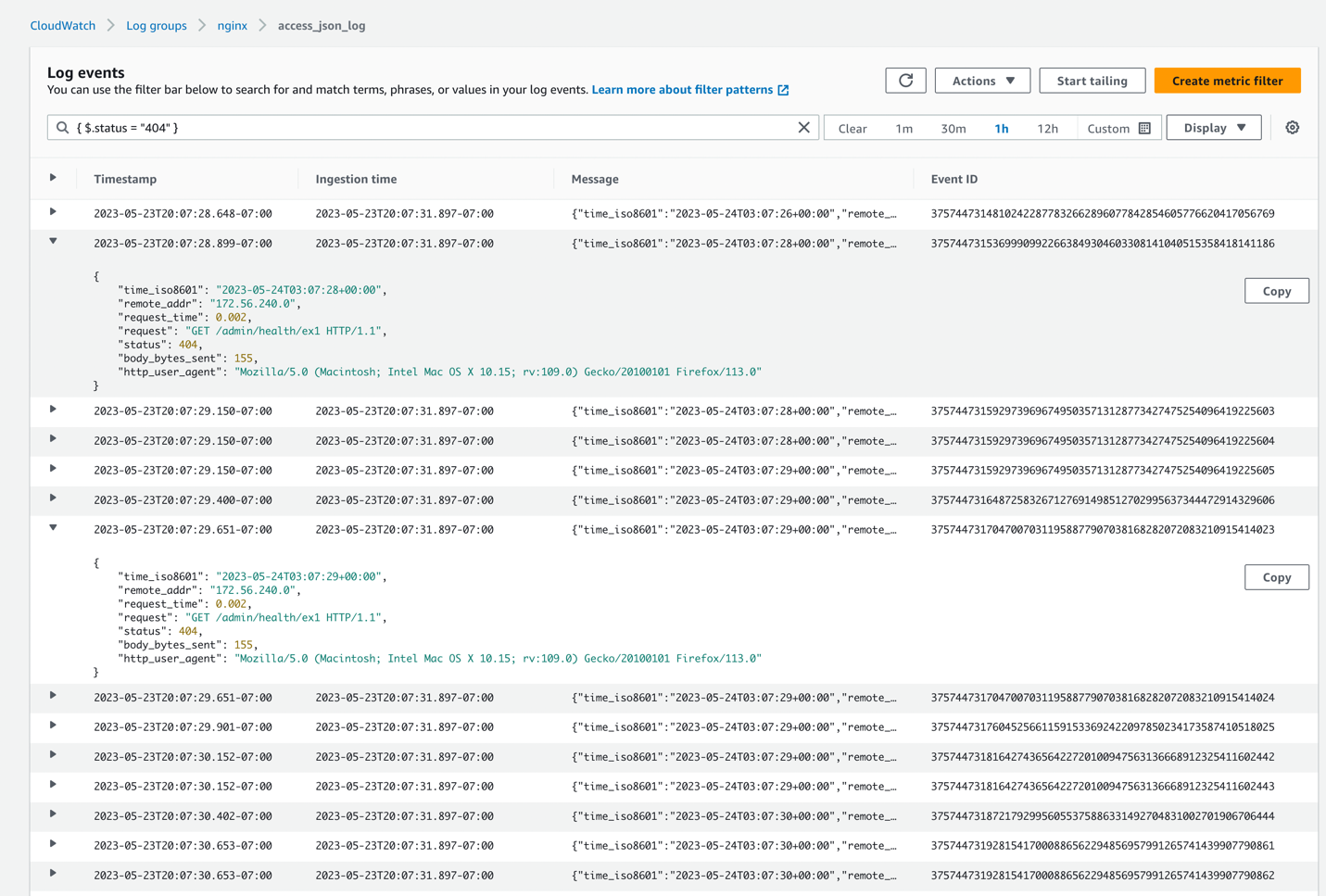The image size is (1326, 896).
Task: Click the Start tailing button
Action: [x=1092, y=81]
